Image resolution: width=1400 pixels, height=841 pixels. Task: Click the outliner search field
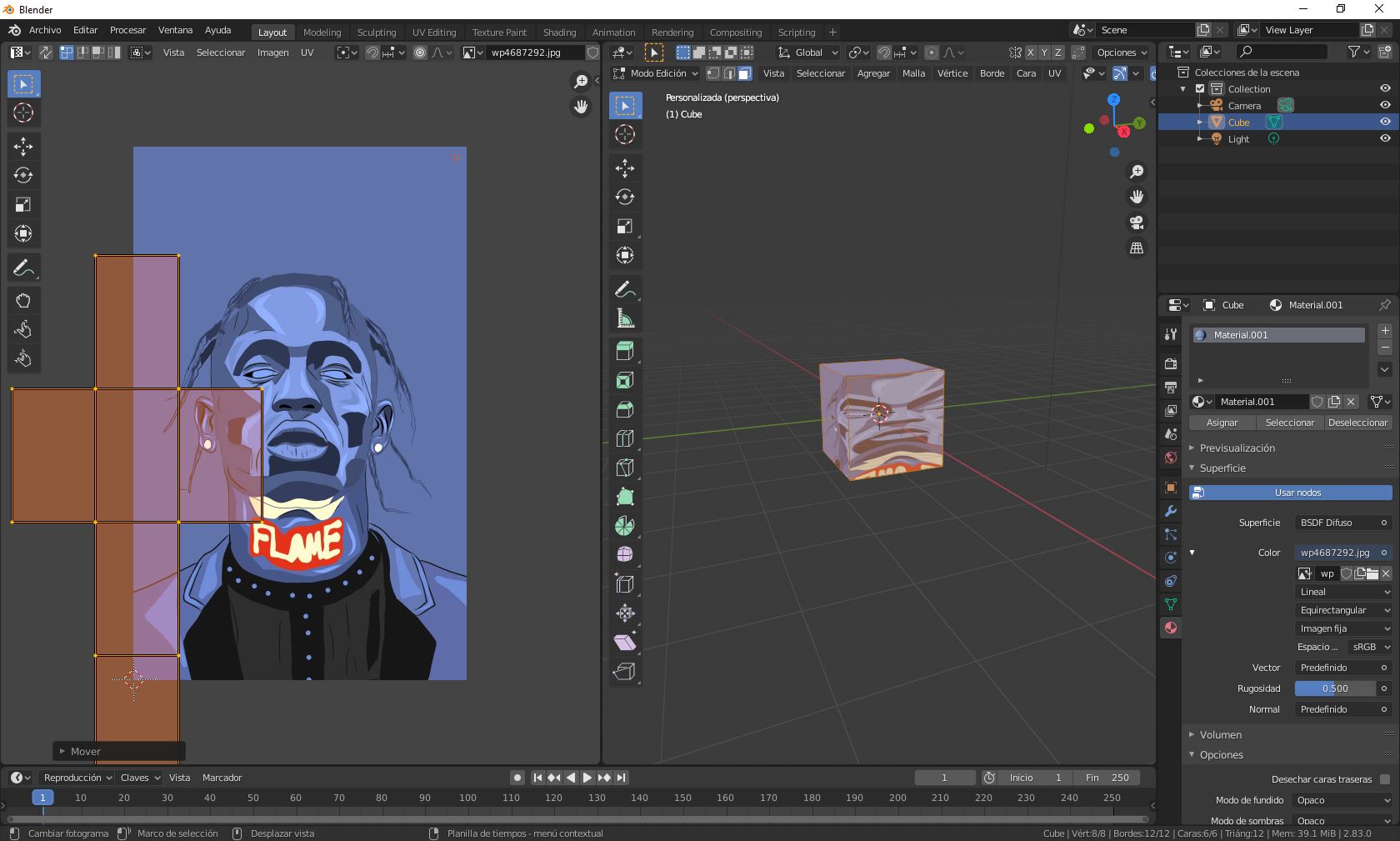[x=1282, y=52]
